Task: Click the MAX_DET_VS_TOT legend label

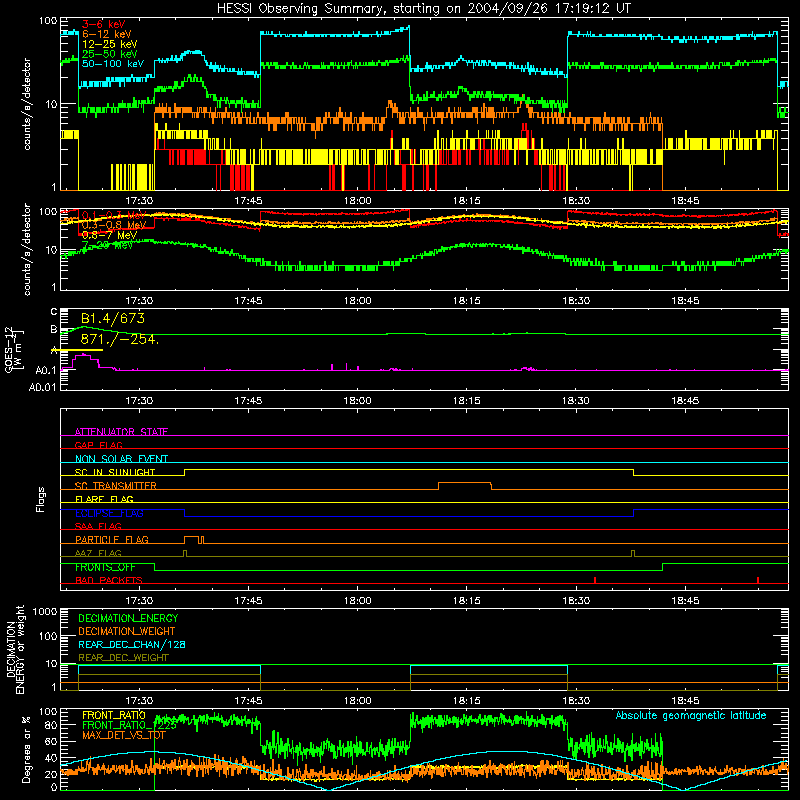Action: (124, 735)
